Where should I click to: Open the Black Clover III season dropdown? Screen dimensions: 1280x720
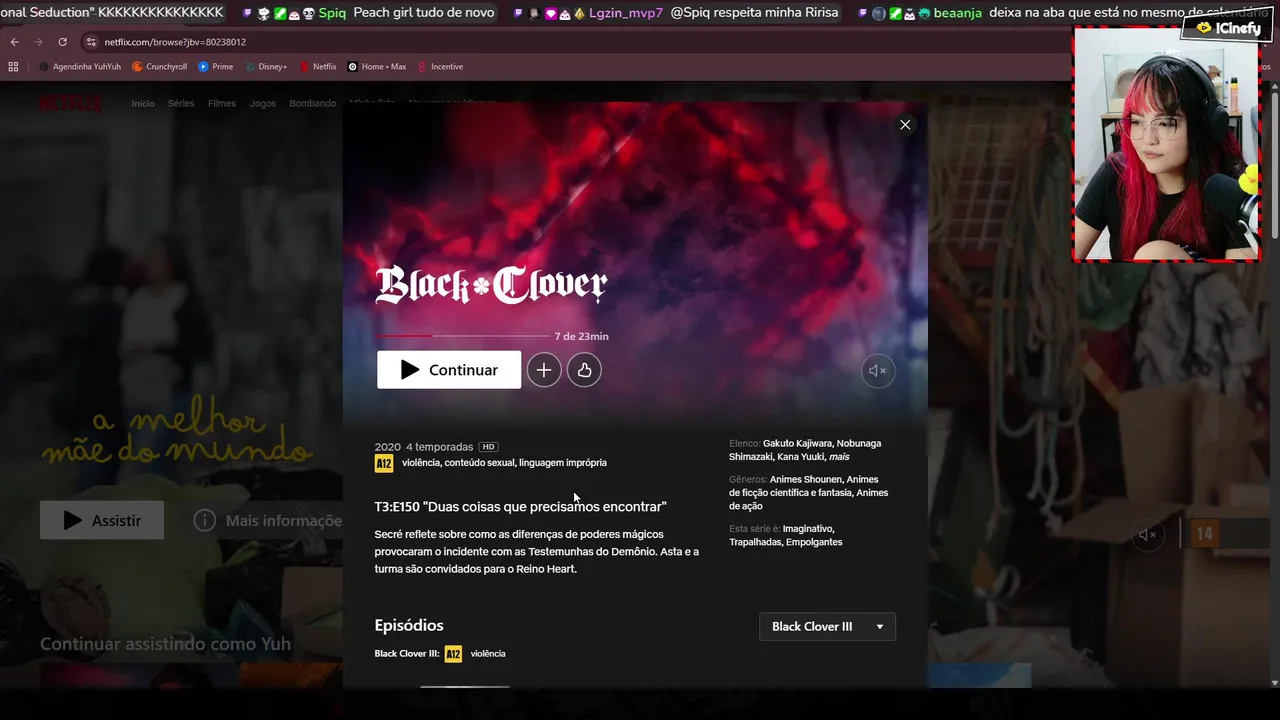(x=827, y=626)
